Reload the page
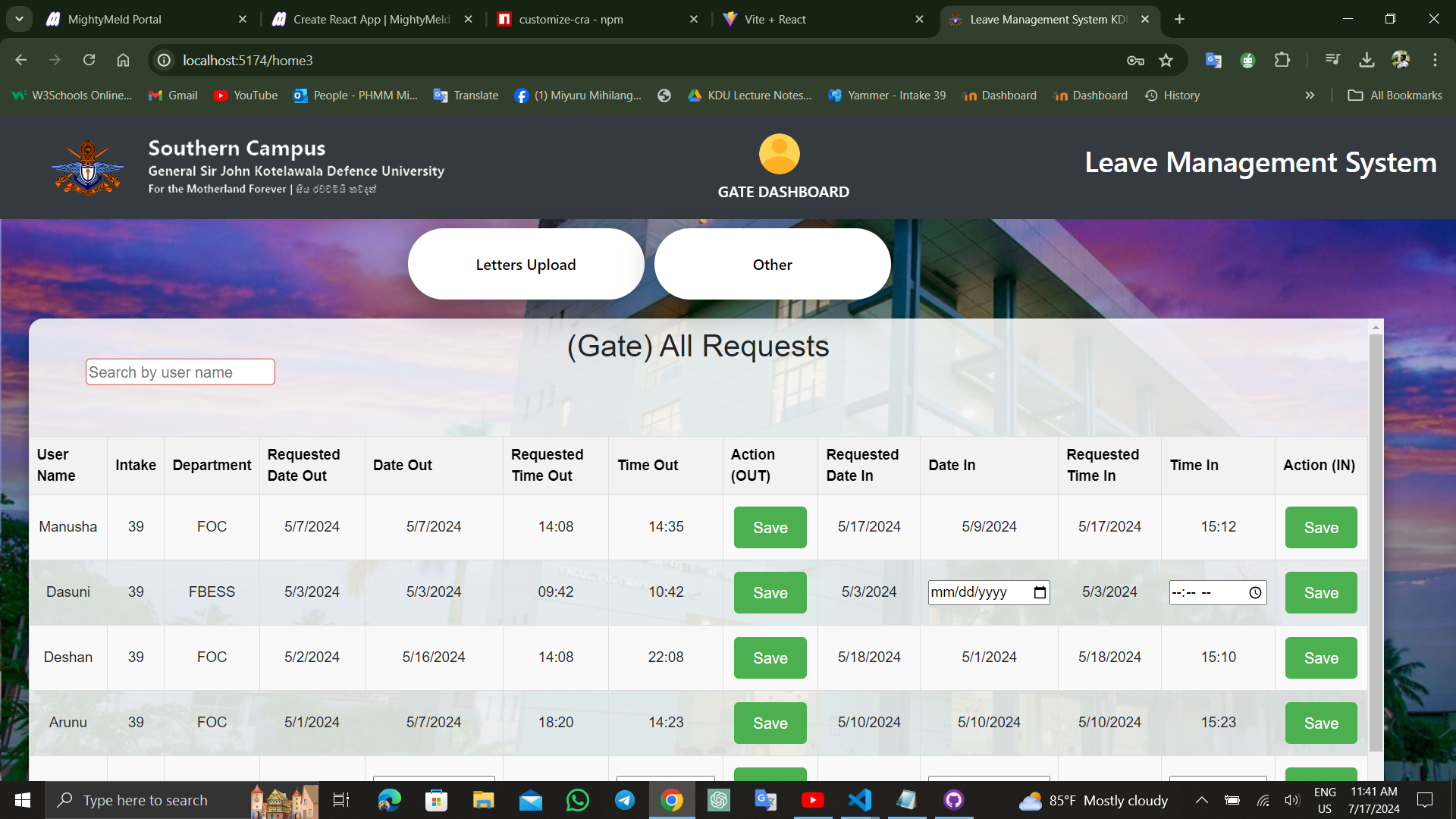The image size is (1456, 819). coord(89,60)
